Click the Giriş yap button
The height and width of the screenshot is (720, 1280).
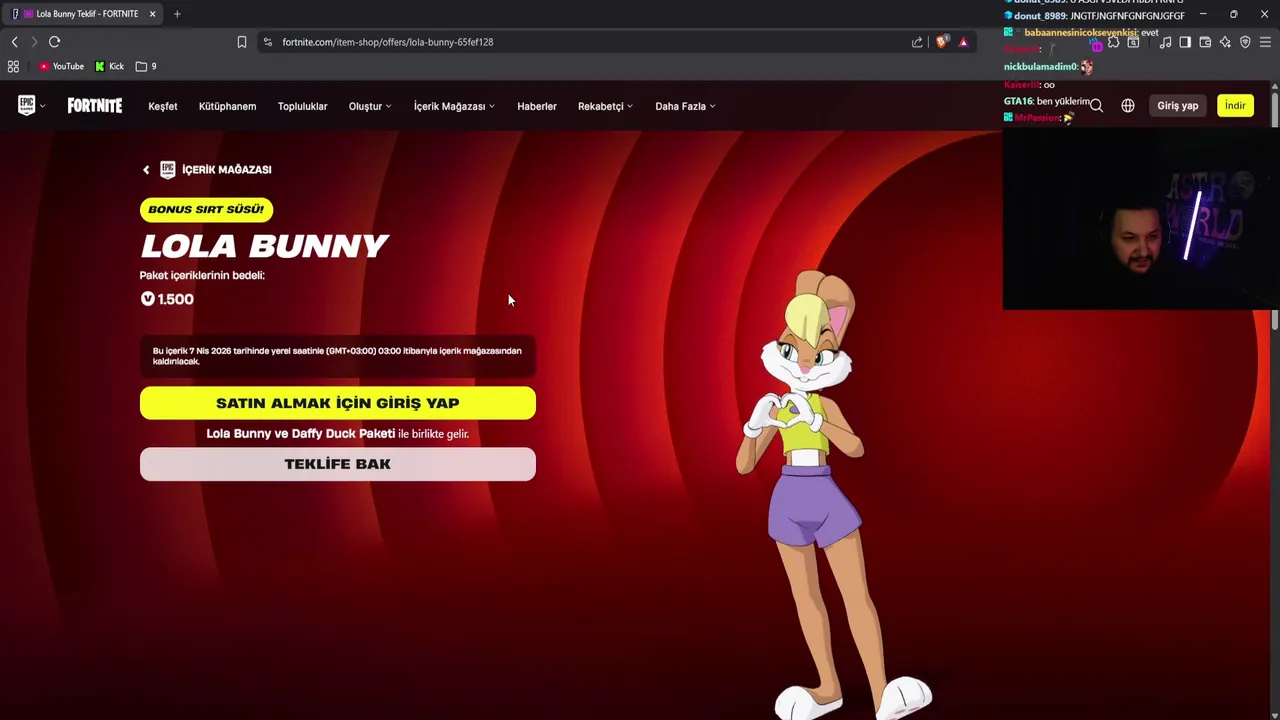(x=1177, y=106)
